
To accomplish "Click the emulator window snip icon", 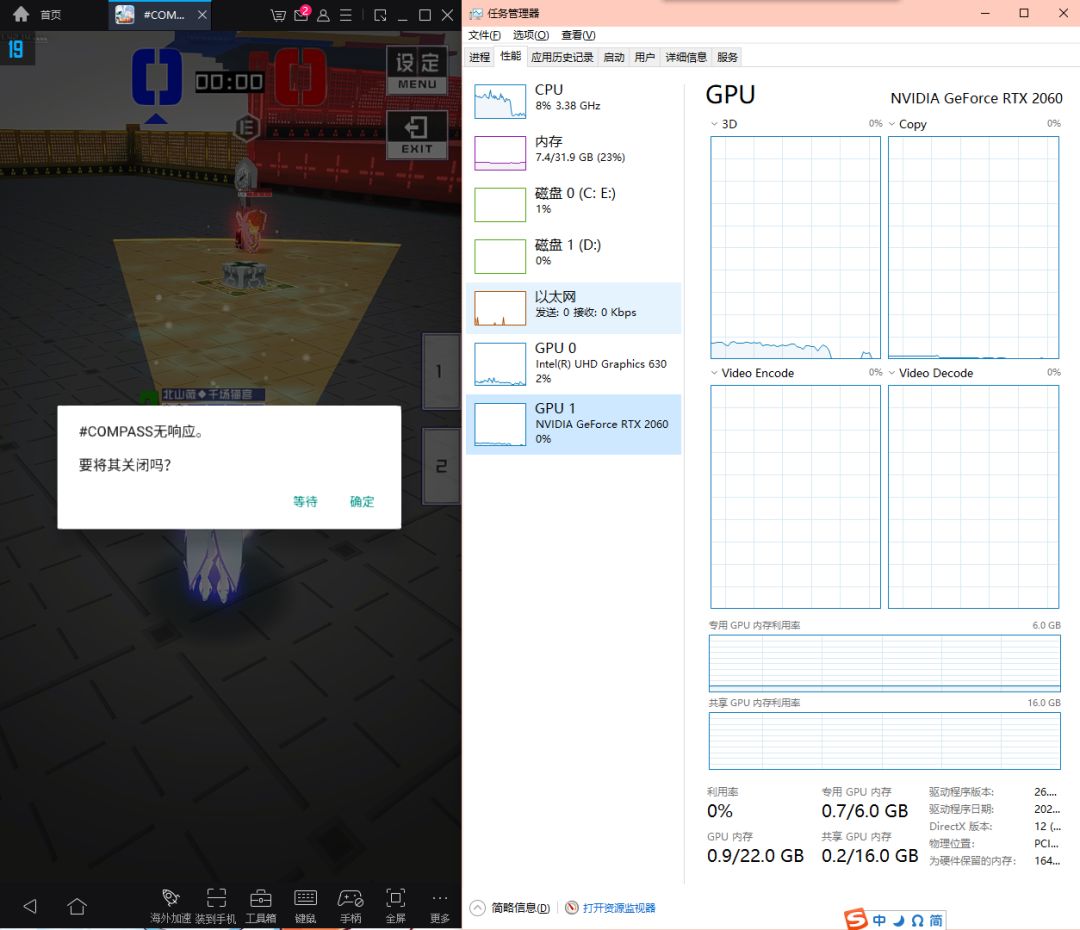I will (x=380, y=14).
